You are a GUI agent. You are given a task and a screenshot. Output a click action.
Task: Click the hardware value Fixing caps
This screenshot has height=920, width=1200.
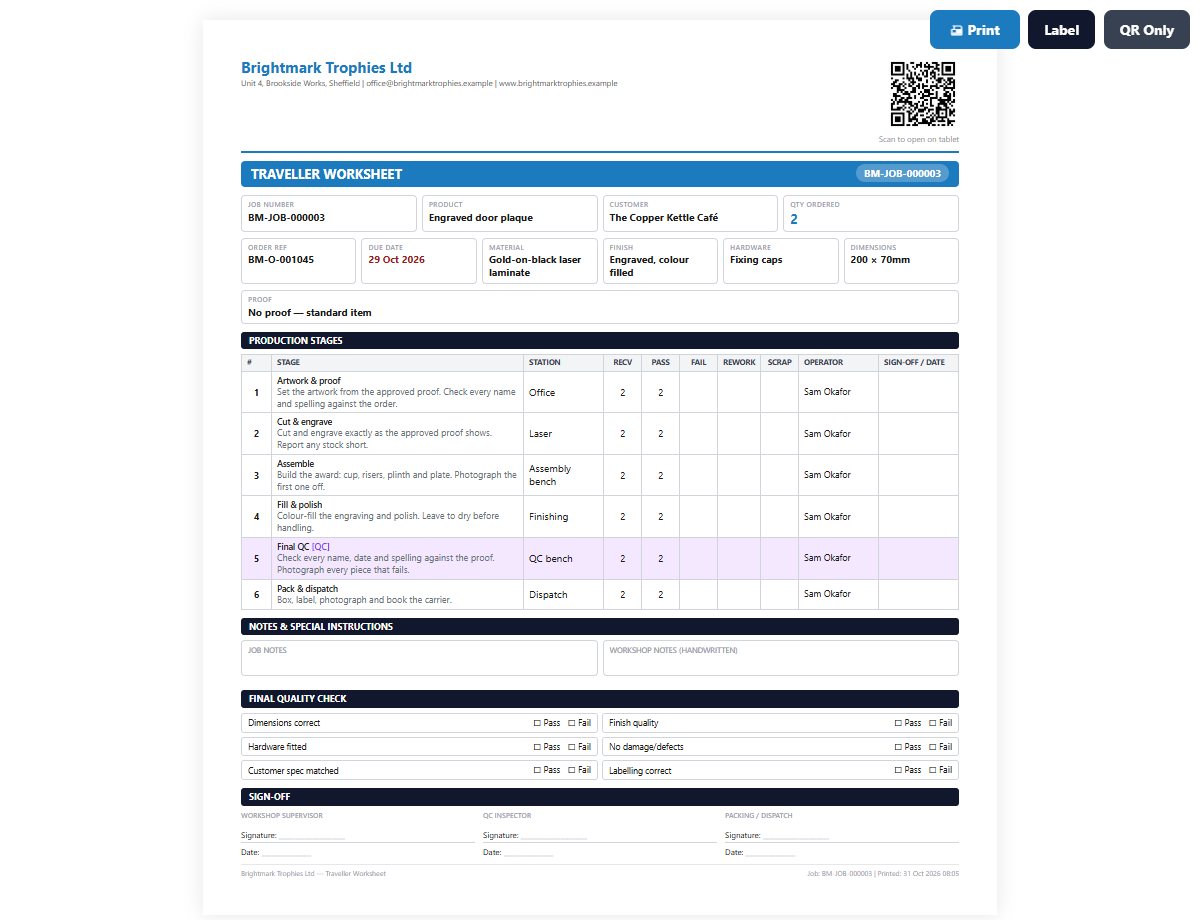point(756,260)
